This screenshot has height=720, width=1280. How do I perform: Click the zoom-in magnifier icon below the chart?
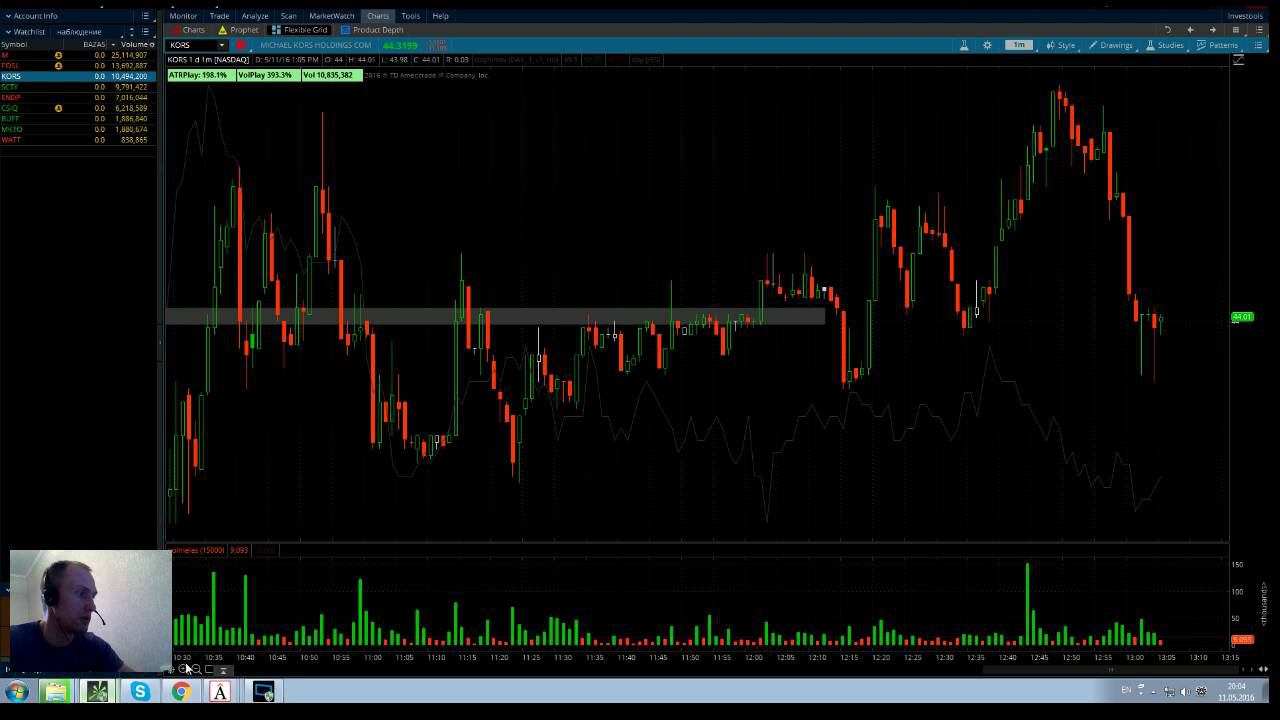click(184, 669)
